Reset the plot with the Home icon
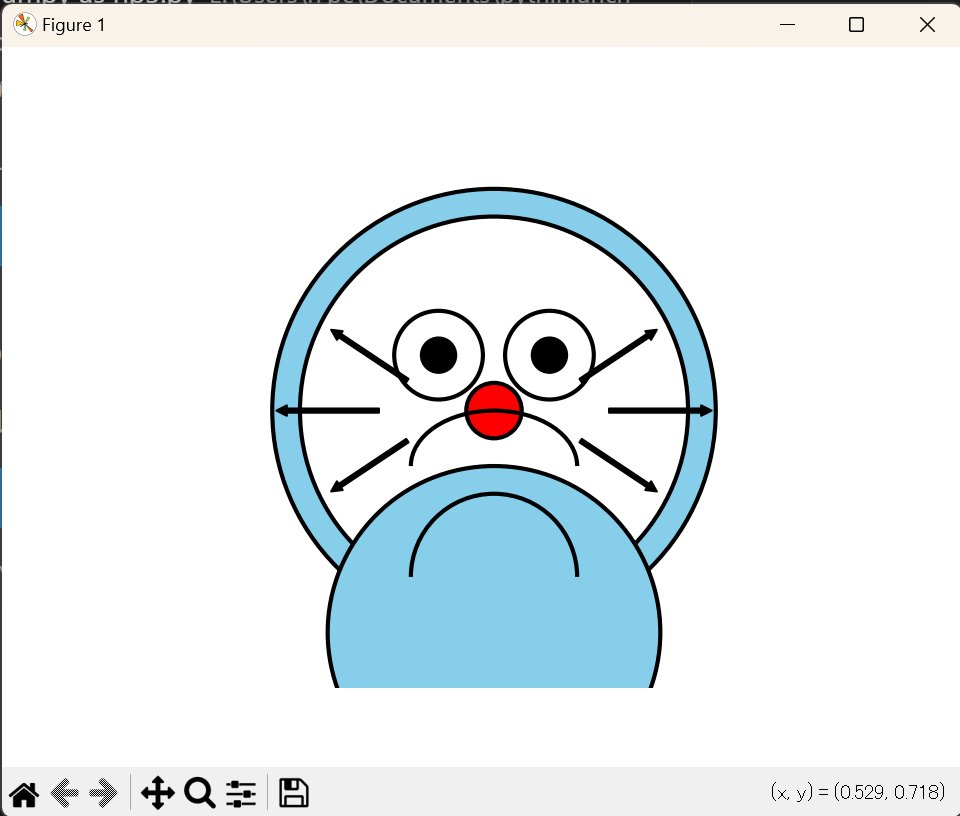 [24, 793]
